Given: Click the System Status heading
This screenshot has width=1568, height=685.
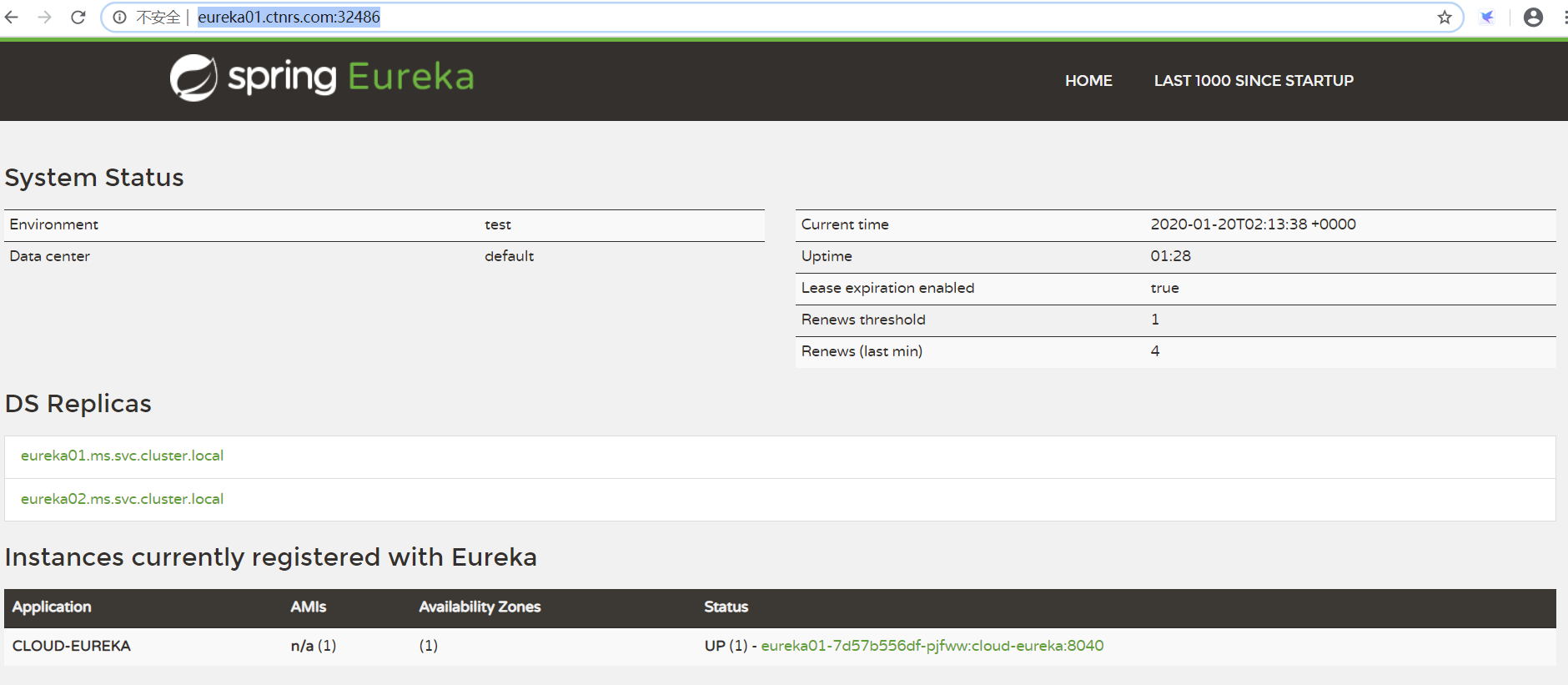Looking at the screenshot, I should (x=94, y=178).
